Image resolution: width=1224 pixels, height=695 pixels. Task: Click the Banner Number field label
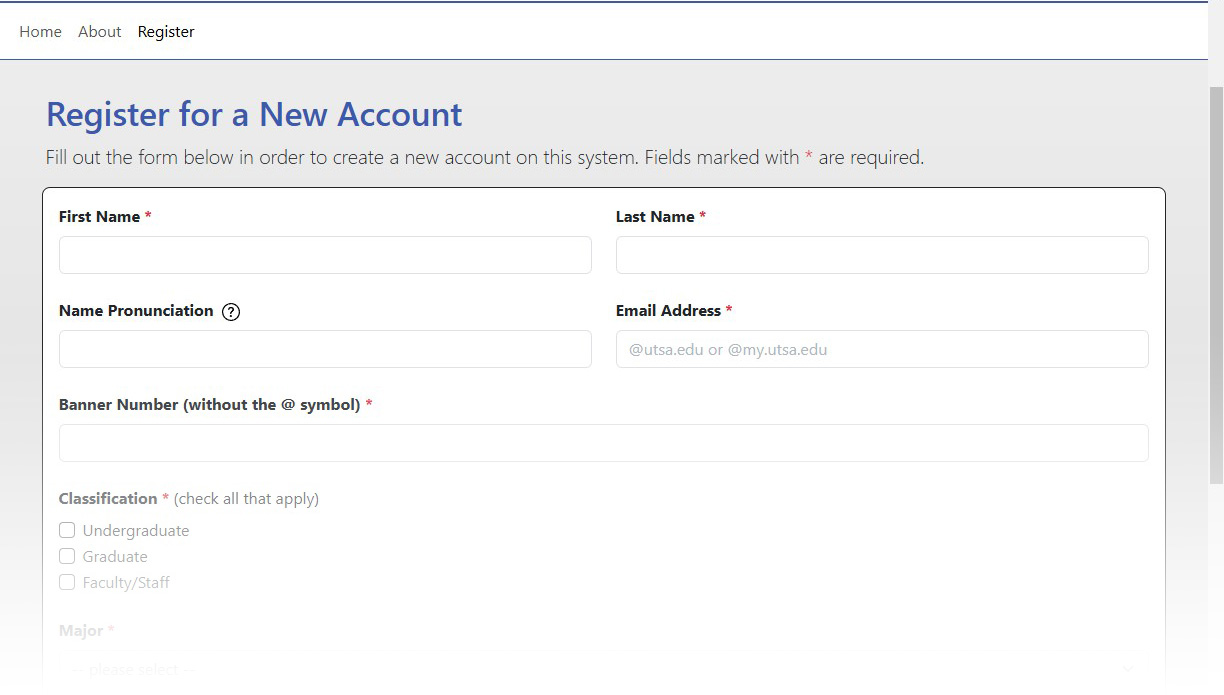209,405
